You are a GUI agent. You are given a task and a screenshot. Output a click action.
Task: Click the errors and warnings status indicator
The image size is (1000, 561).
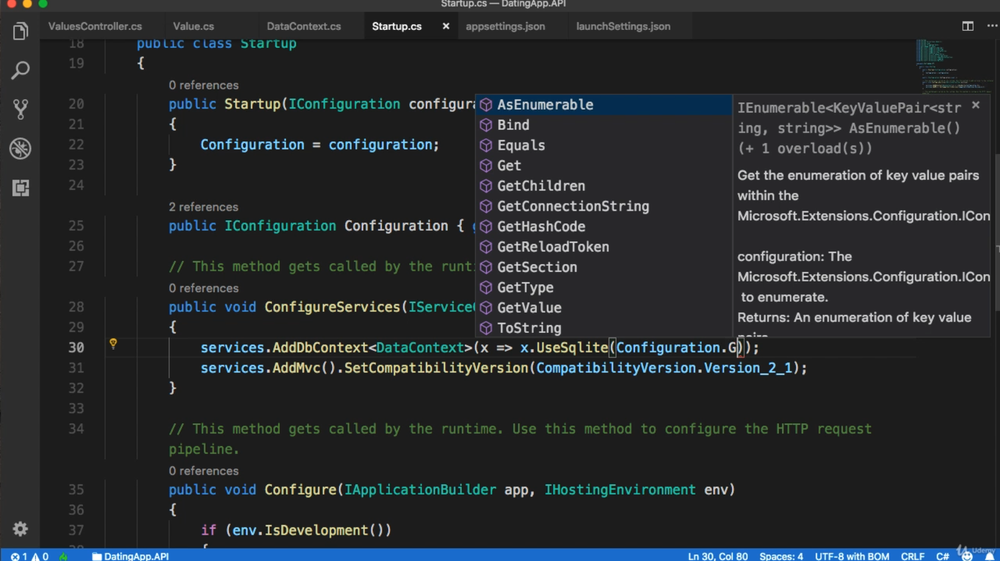click(29, 556)
